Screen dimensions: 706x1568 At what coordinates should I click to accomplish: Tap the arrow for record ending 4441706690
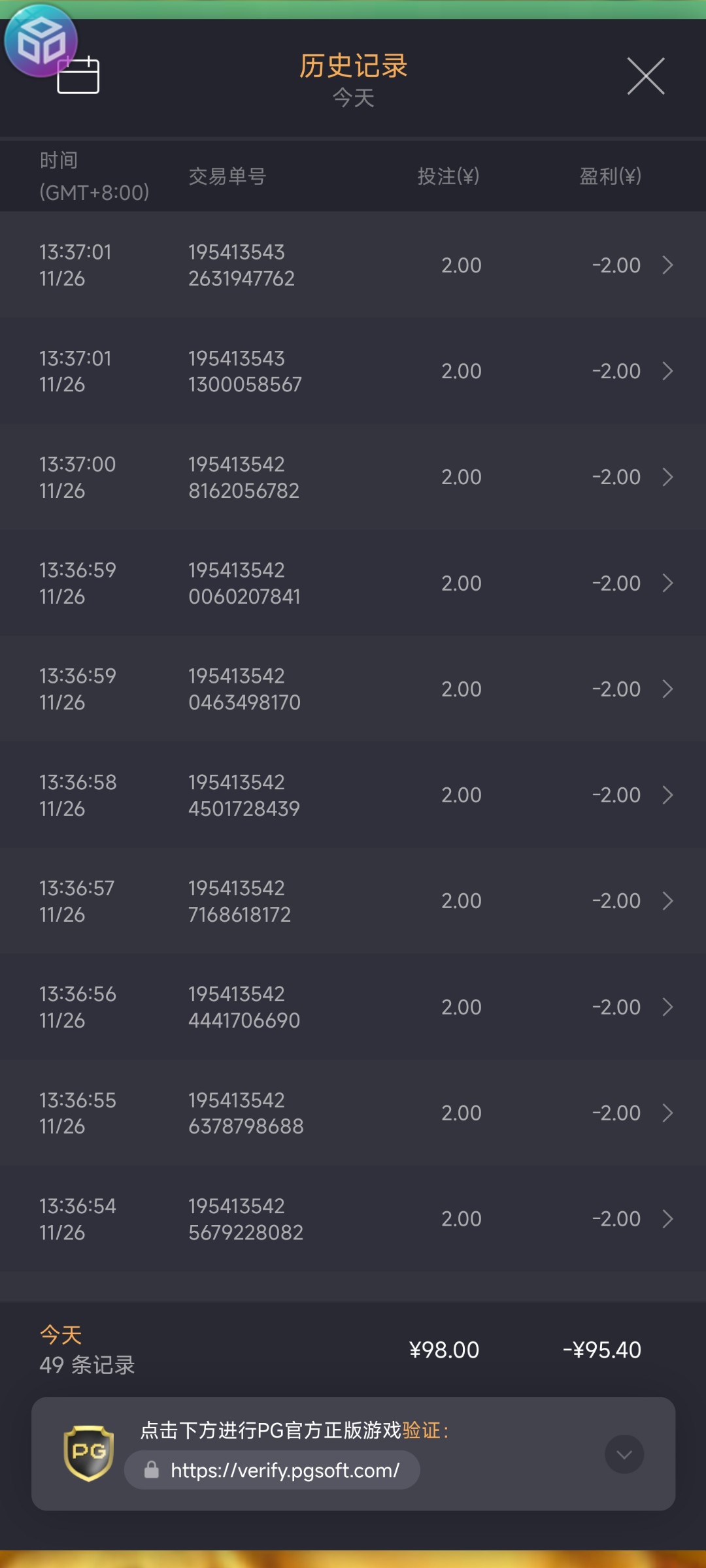[667, 1007]
